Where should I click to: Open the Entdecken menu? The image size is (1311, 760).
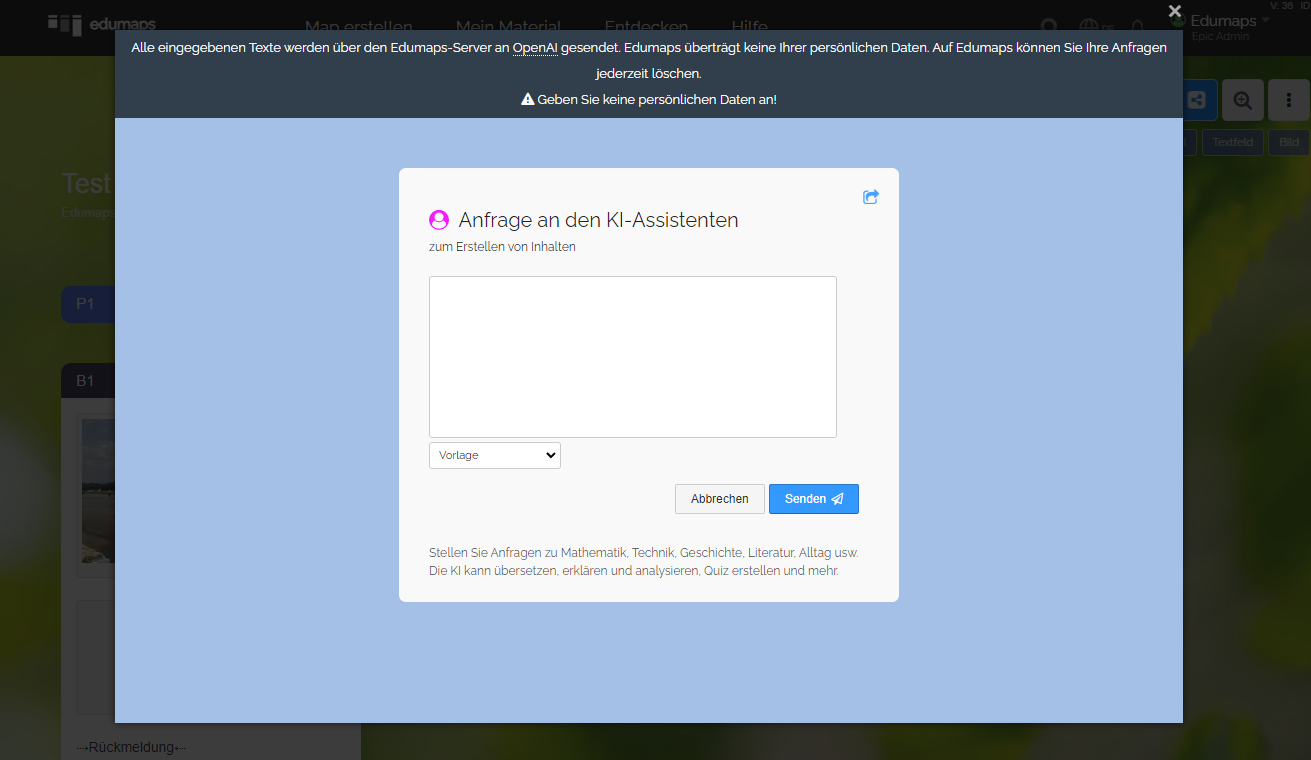pos(646,27)
